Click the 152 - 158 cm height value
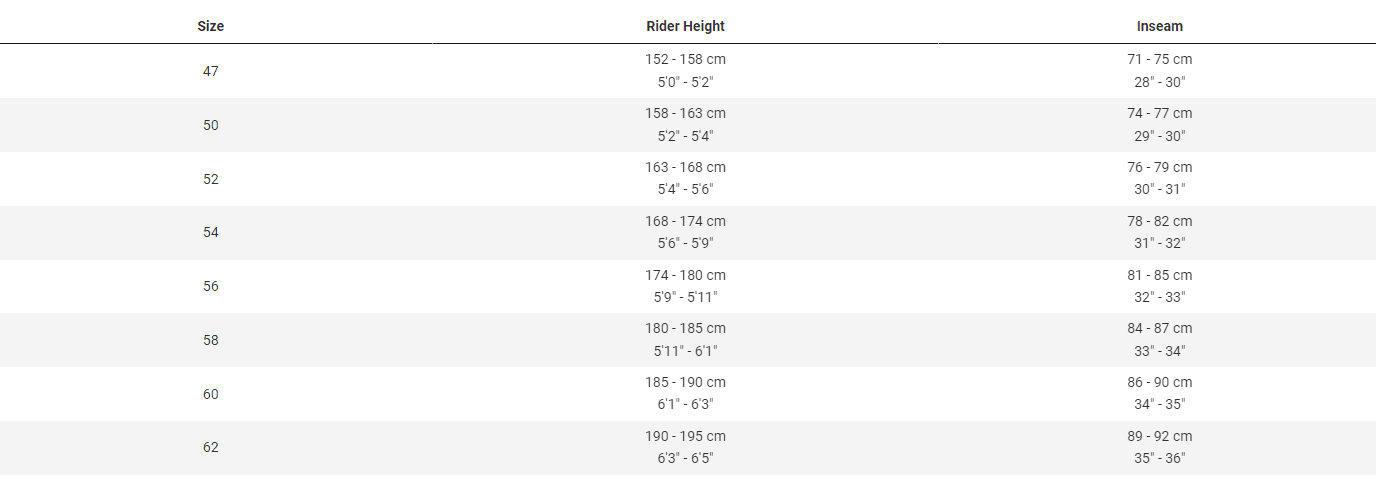Screen dimensions: 1376x490 (685, 59)
